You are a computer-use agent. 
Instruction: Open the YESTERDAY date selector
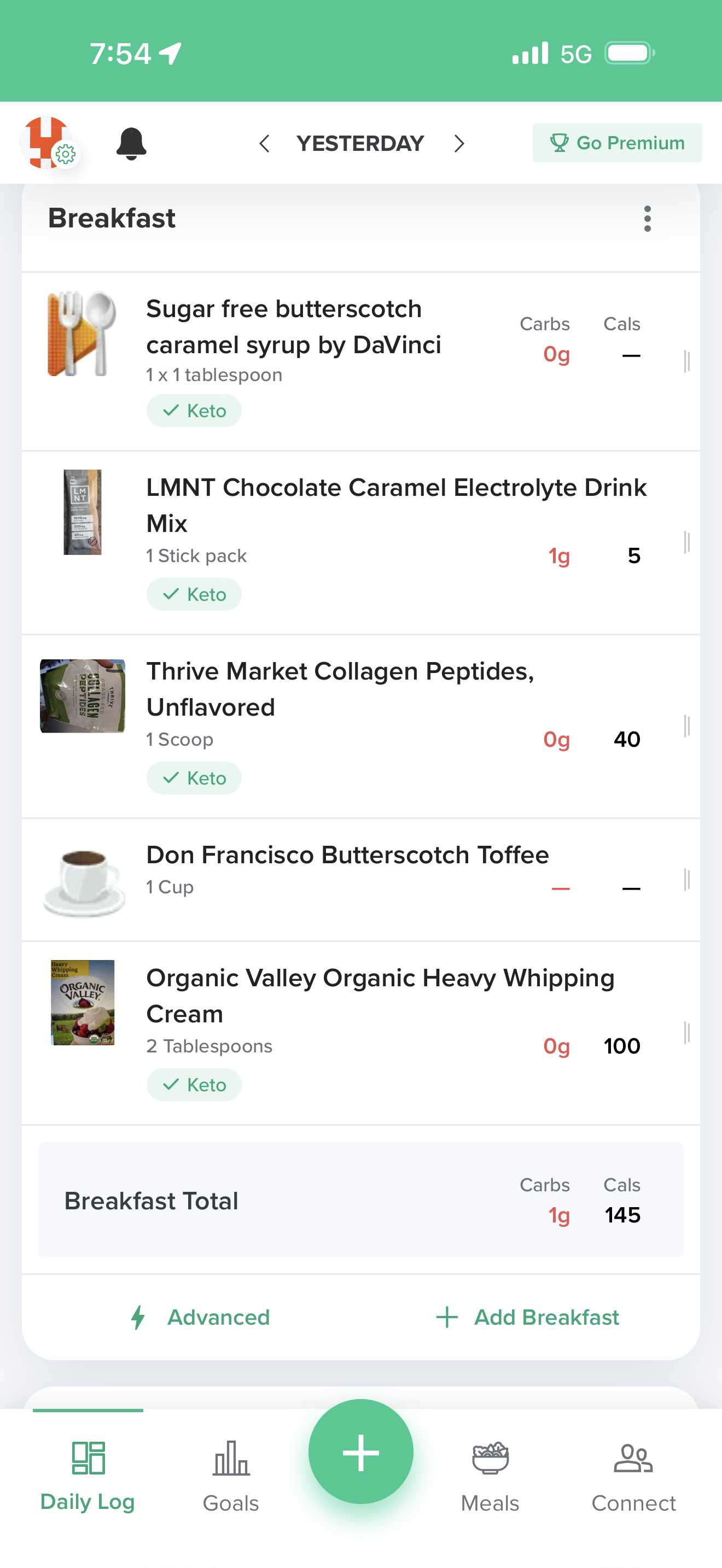click(x=360, y=144)
